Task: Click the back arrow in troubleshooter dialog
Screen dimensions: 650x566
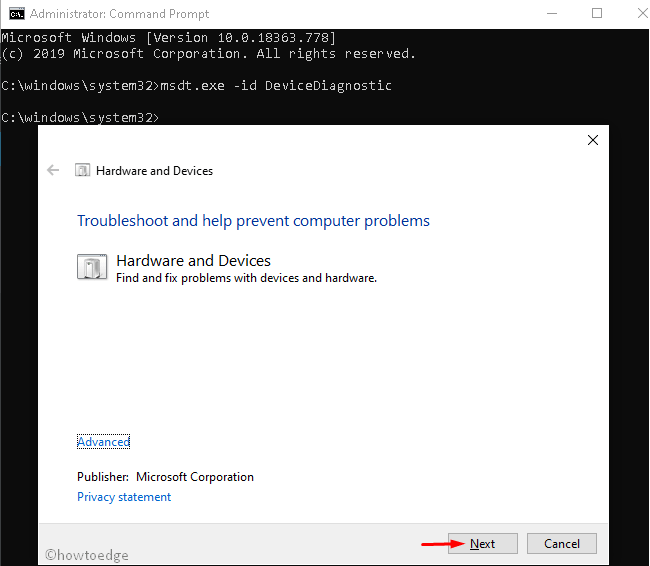Action: (53, 171)
